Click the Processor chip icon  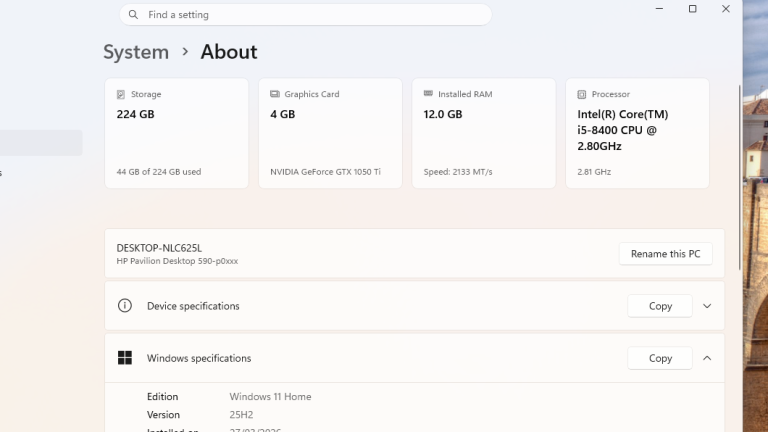583,94
